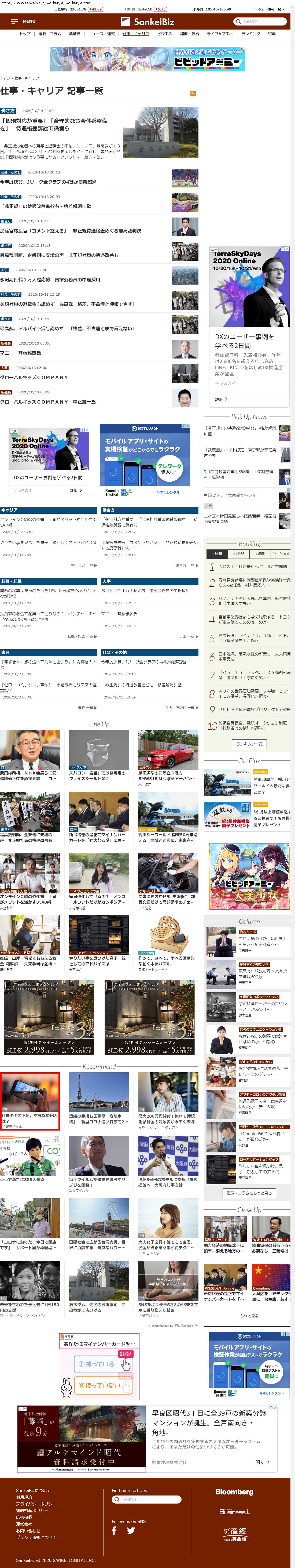The width and height of the screenshot is (295, 1568).
Task: Switch ranking to the 24時間 tab
Action: 238,554
